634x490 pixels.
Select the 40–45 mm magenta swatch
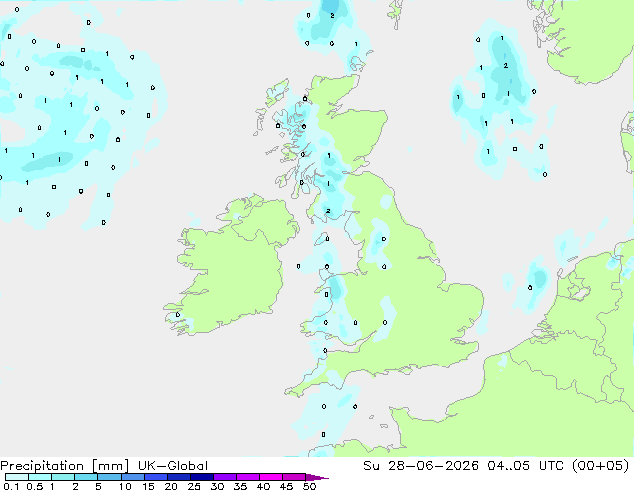(x=271, y=477)
